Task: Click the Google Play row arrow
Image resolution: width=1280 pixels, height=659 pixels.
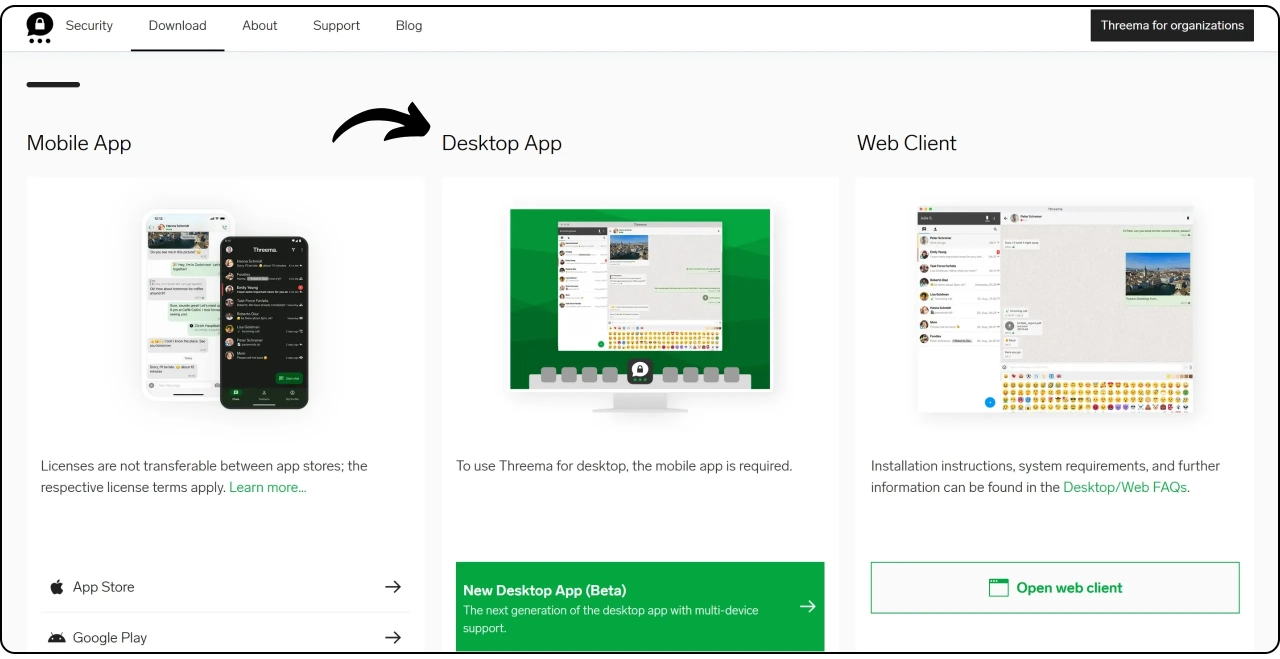Action: pyautogui.click(x=393, y=637)
